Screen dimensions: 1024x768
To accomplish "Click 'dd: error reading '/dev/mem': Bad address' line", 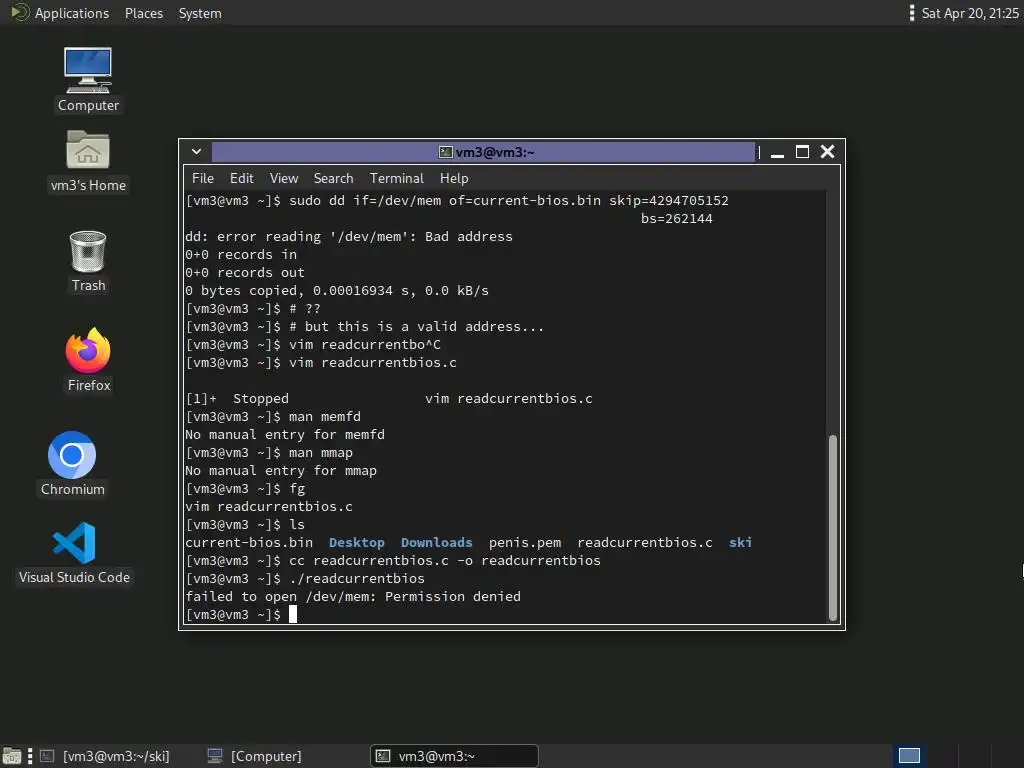I will click(349, 236).
